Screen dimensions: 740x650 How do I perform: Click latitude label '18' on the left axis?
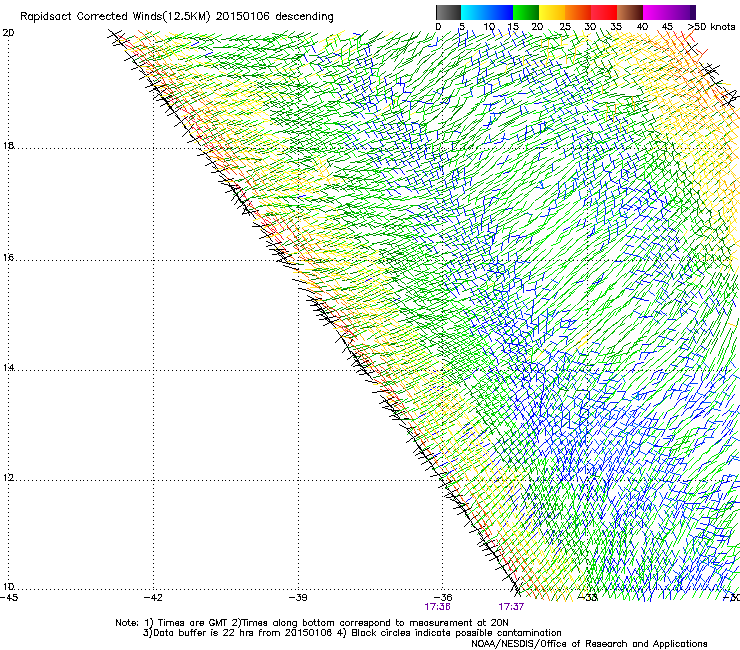pyautogui.click(x=8, y=145)
